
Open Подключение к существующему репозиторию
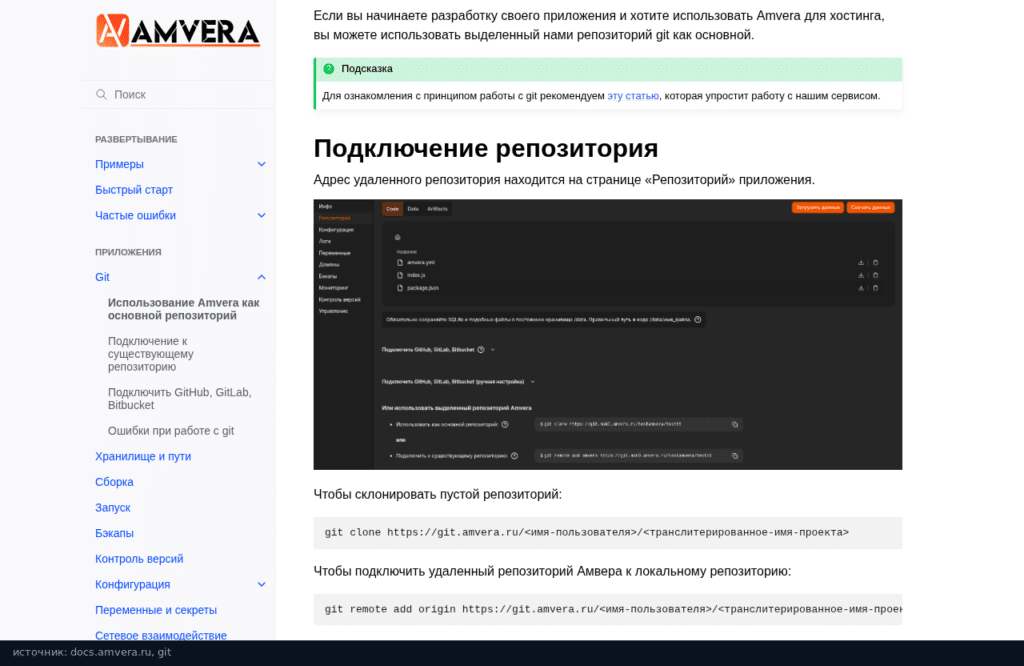(151, 354)
